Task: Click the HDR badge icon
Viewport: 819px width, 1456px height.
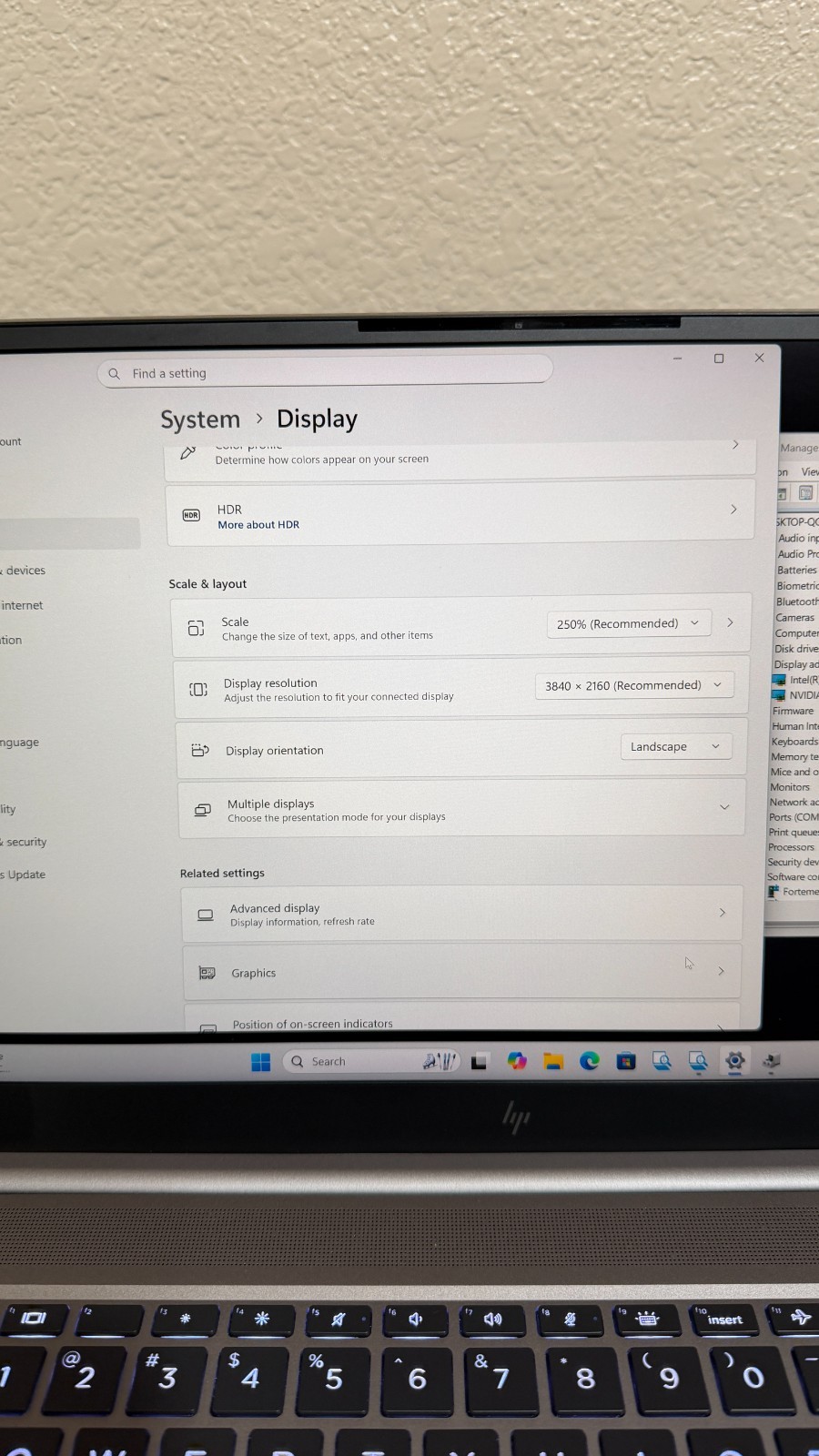Action: (191, 515)
